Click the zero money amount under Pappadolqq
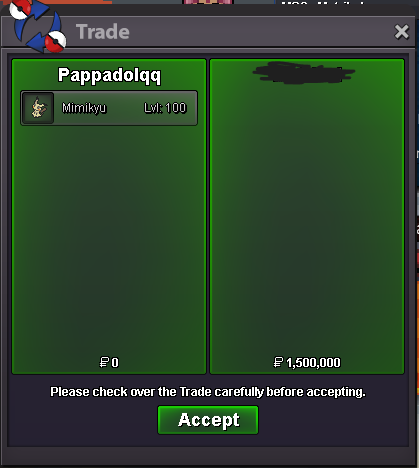Screen dimensions: 419x468 coord(115,363)
